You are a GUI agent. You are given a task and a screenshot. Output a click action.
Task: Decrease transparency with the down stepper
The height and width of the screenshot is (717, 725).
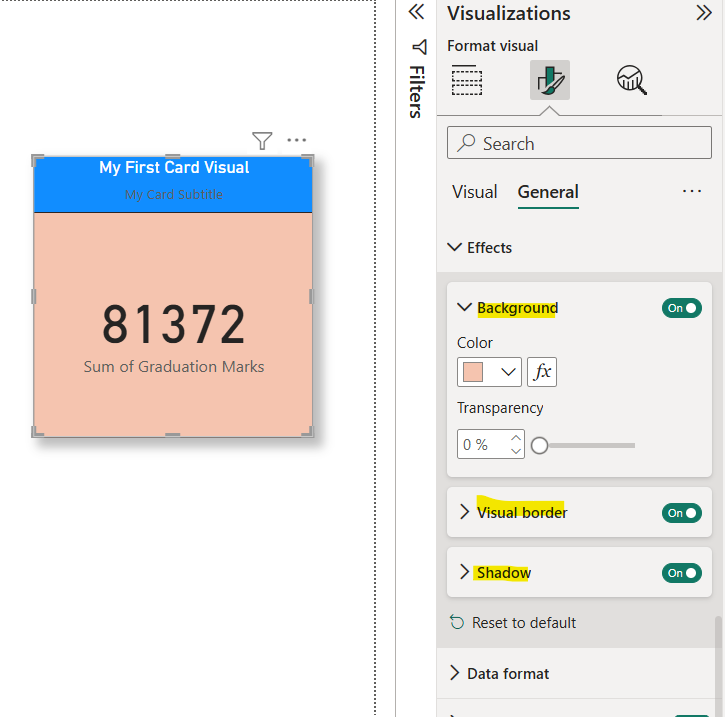click(x=516, y=451)
